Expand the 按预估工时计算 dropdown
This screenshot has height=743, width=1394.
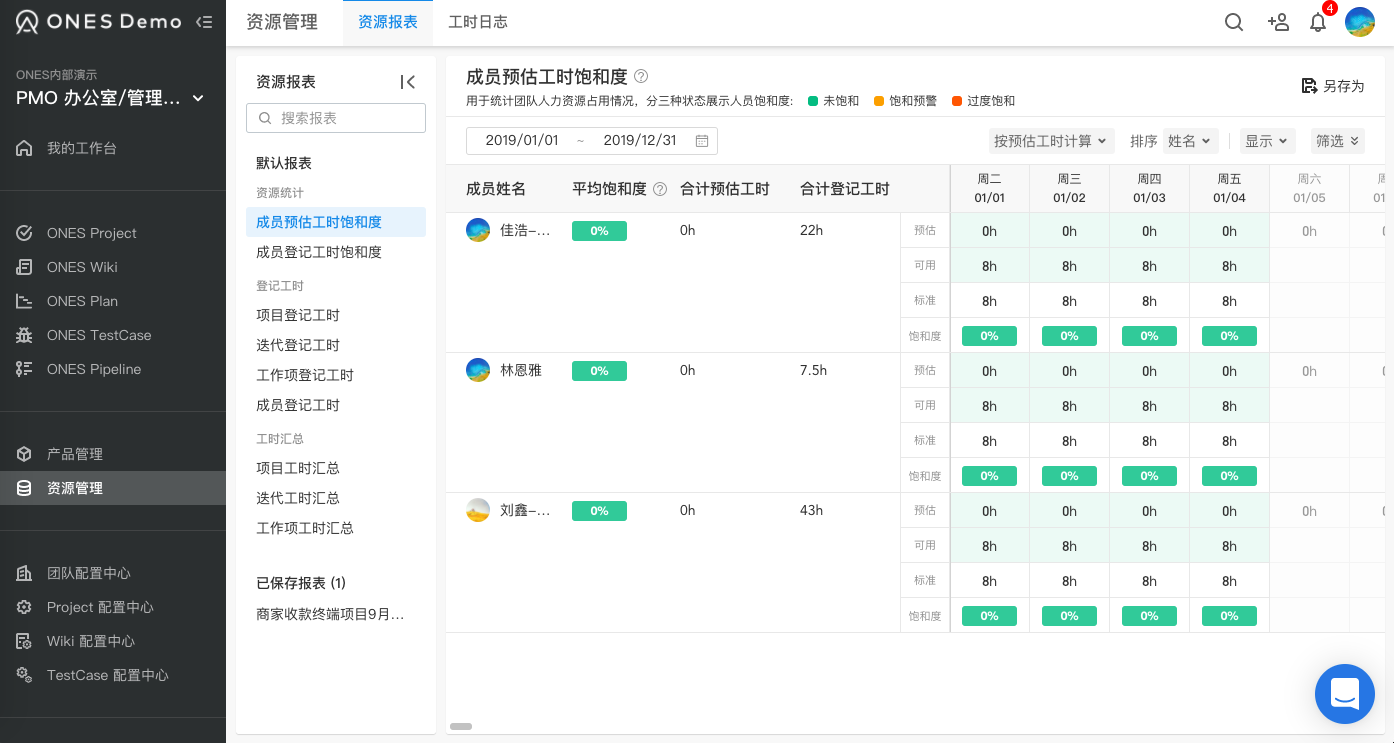[x=1052, y=141]
